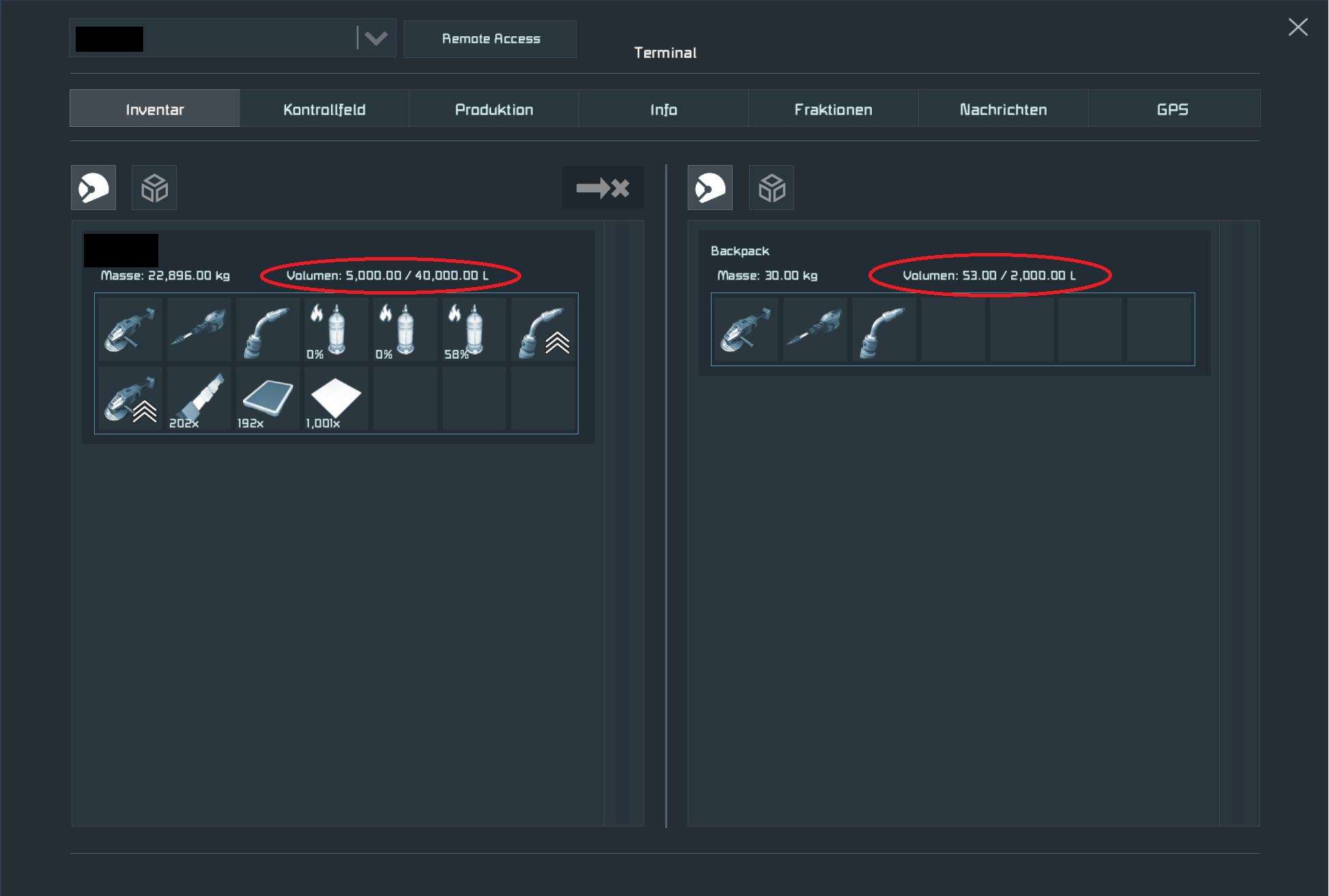Click the left inventory panel scrollbar
The height and width of the screenshot is (896, 1329).
click(x=624, y=522)
